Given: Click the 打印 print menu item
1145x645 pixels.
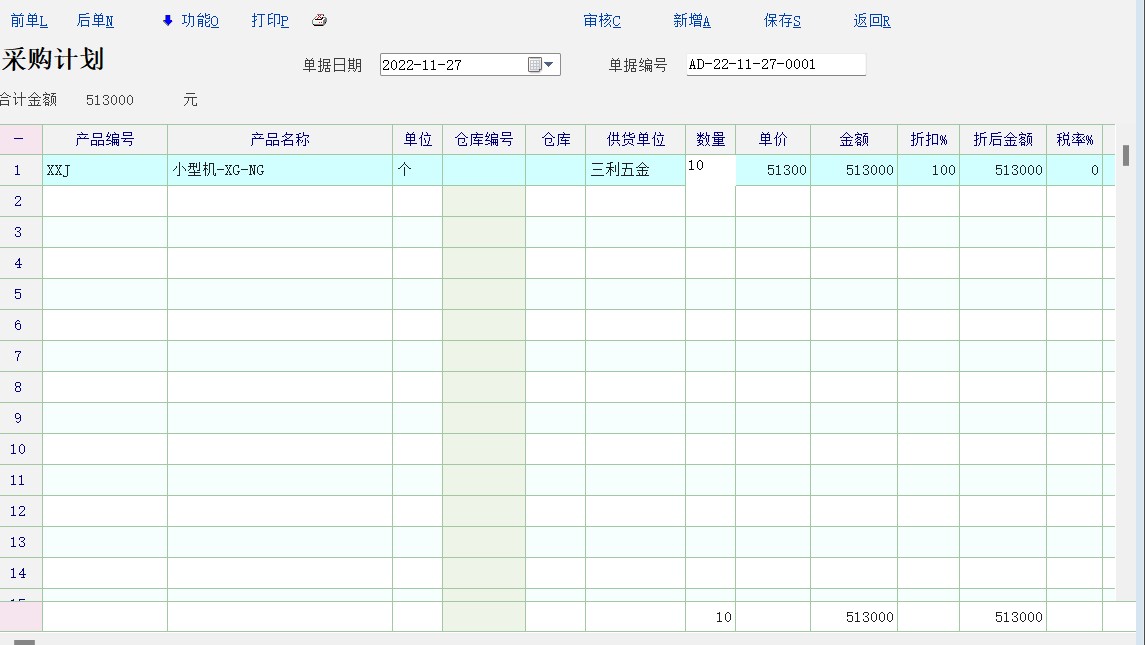Looking at the screenshot, I should pos(270,21).
